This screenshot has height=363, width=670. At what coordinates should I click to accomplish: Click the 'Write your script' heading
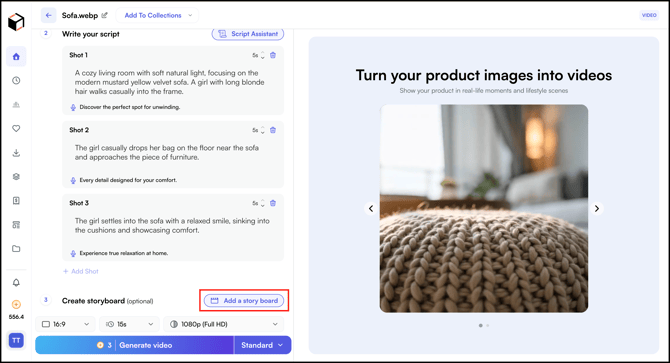tap(91, 34)
